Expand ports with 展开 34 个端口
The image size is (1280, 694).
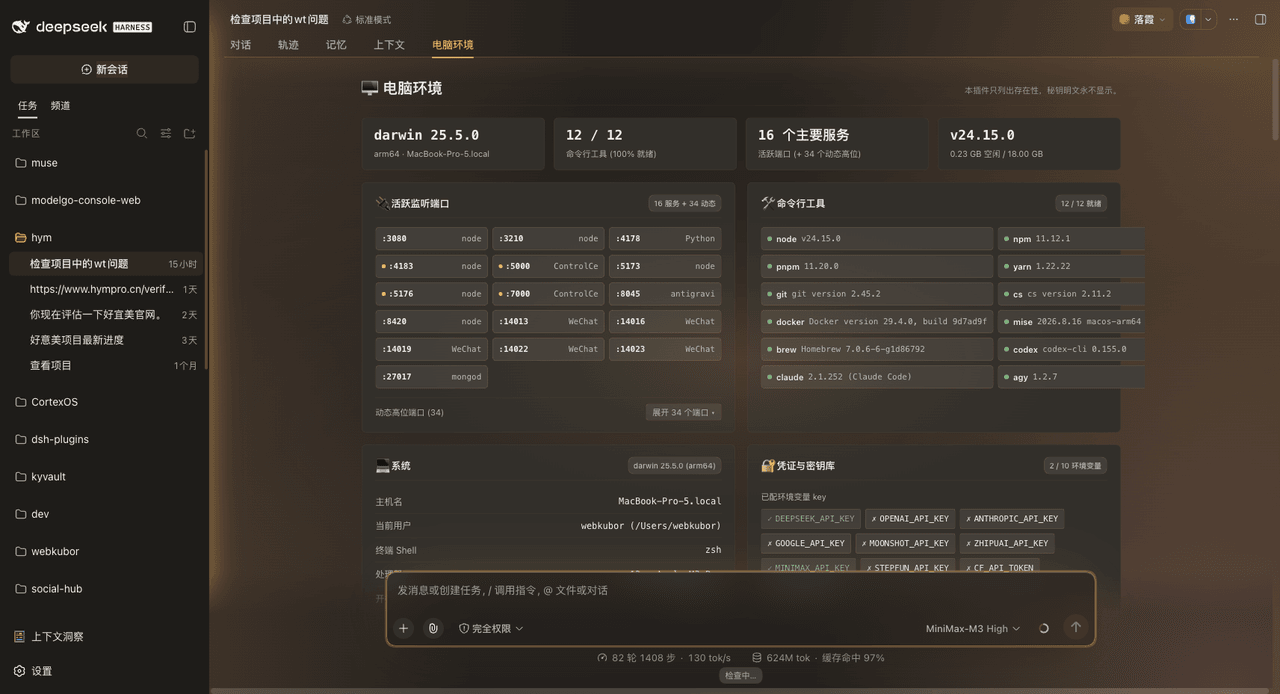pos(683,412)
